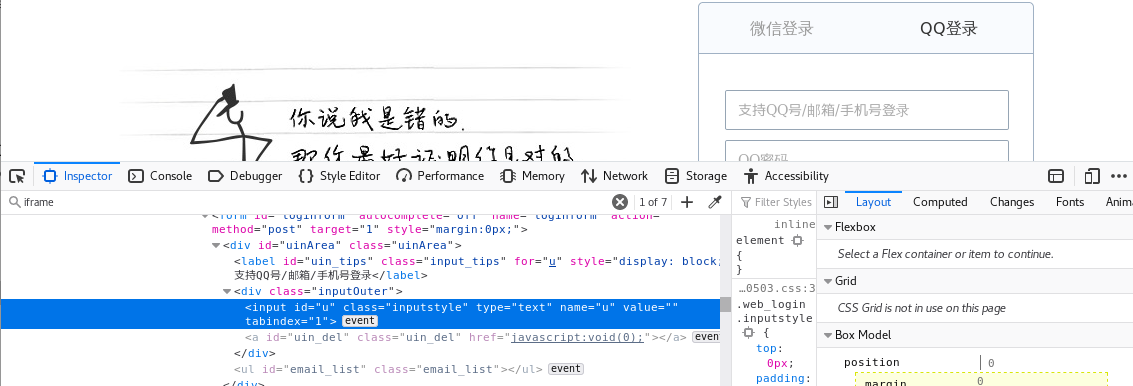
Task: Create a new node with plus icon
Action: (687, 202)
